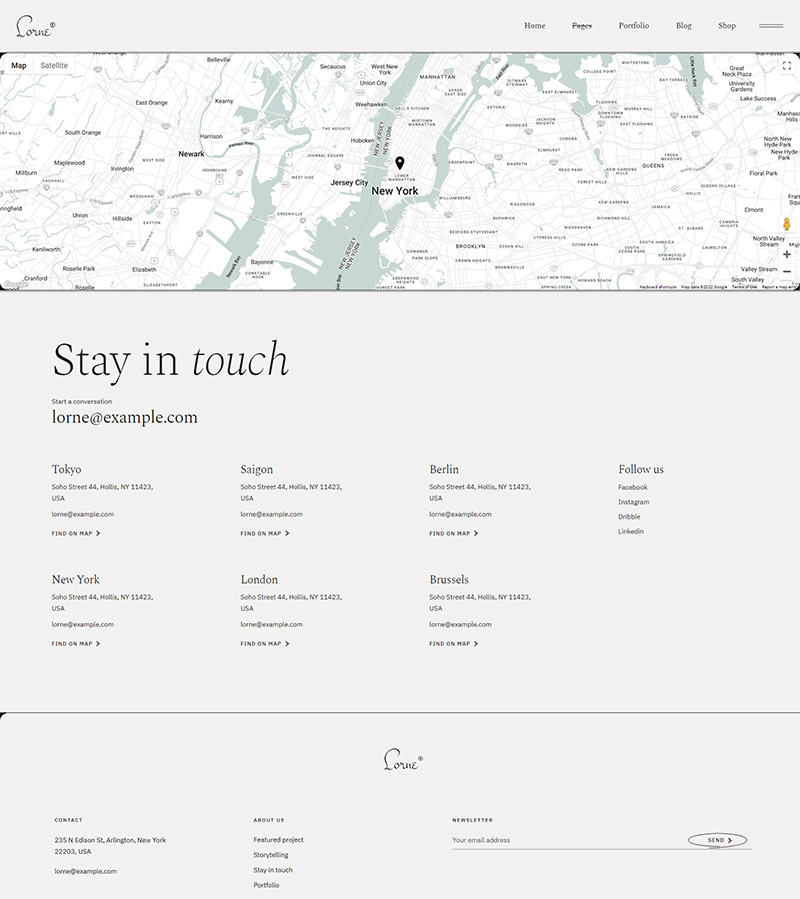
Task: Open Find on Map for London
Action: coord(264,644)
